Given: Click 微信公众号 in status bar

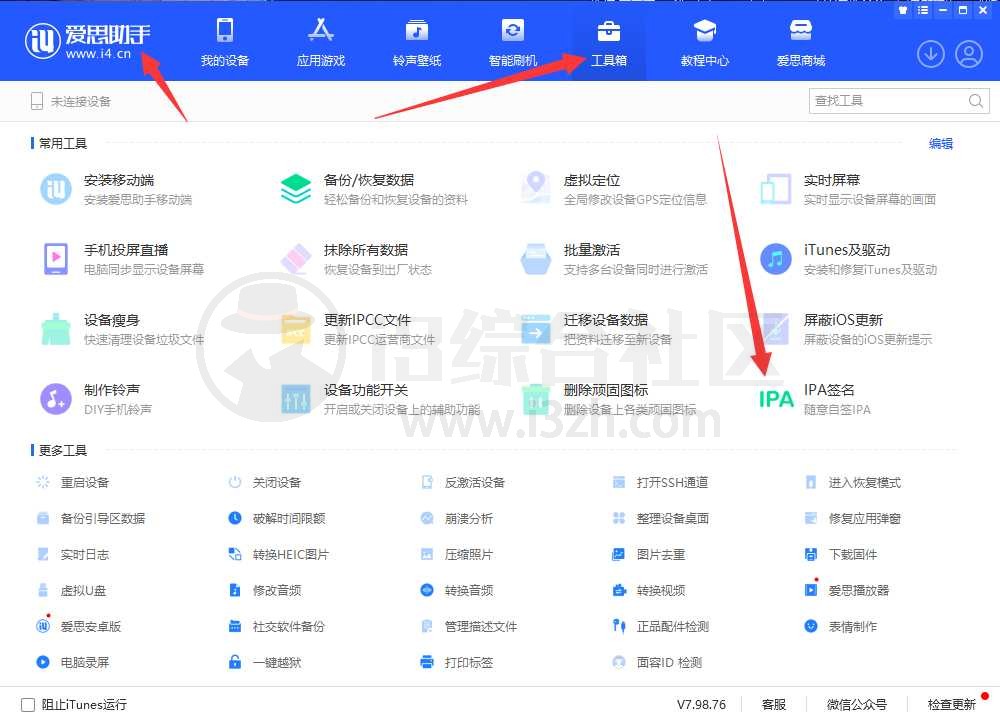Looking at the screenshot, I should click(857, 704).
